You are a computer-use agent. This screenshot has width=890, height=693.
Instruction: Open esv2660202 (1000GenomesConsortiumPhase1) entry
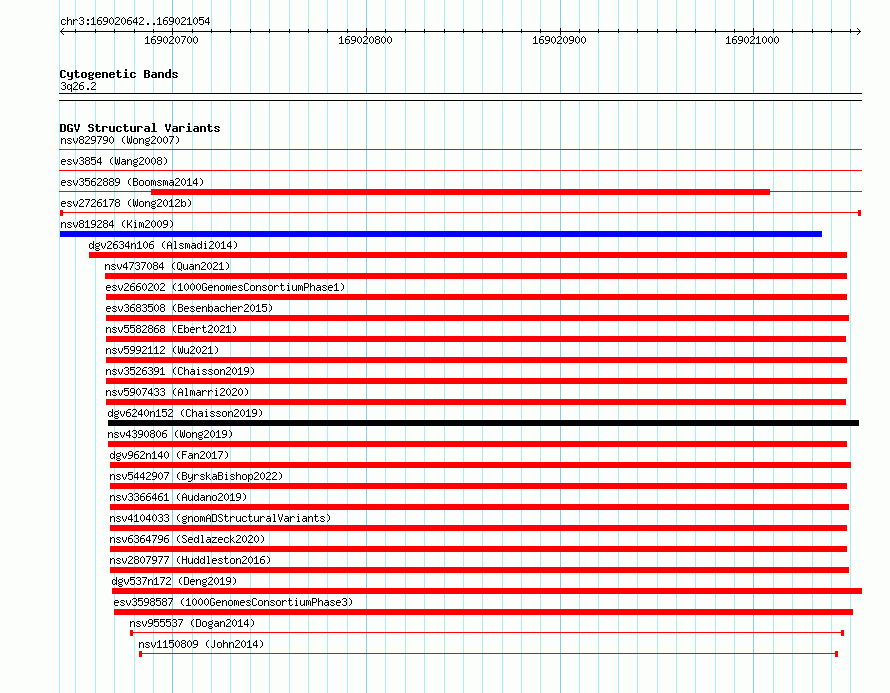tap(225, 287)
